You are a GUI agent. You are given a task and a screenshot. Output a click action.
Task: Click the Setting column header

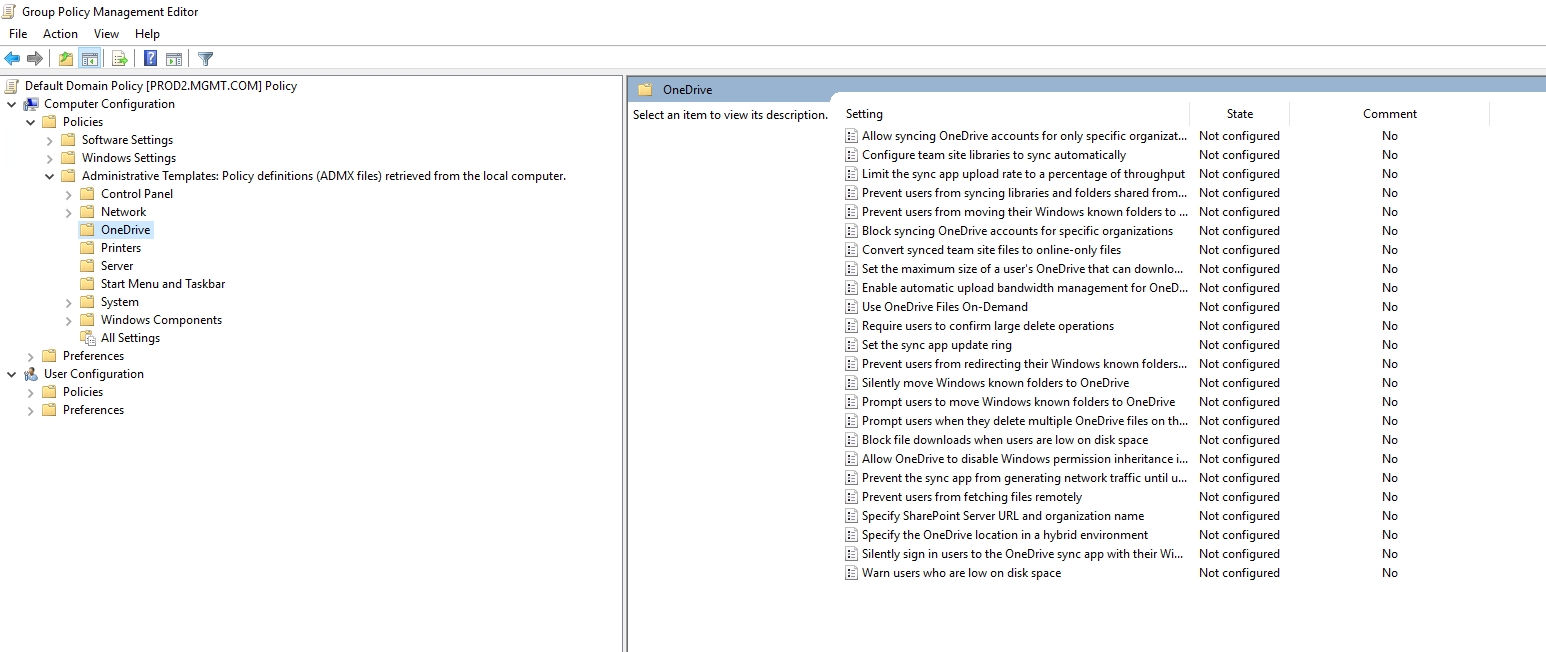[864, 113]
